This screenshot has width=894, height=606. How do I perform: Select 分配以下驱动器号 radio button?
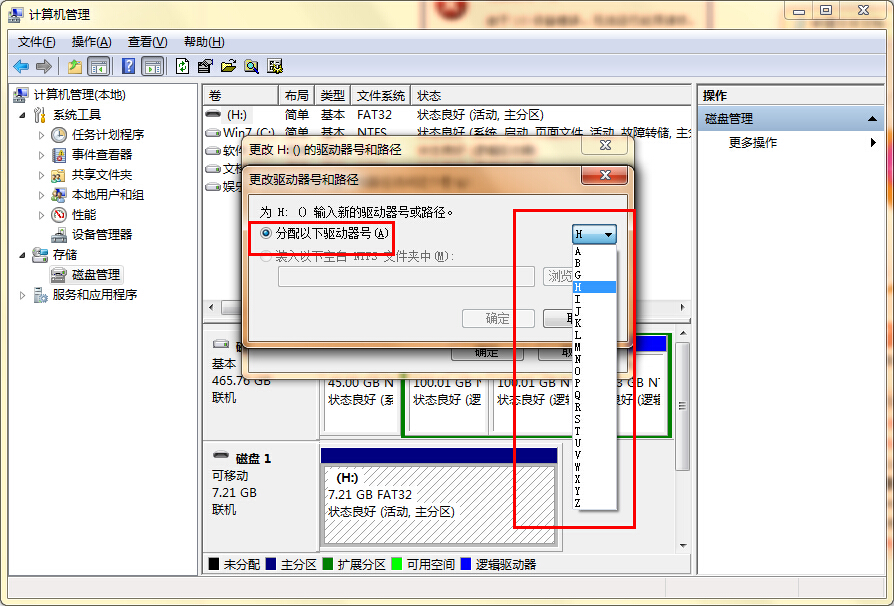(x=266, y=233)
